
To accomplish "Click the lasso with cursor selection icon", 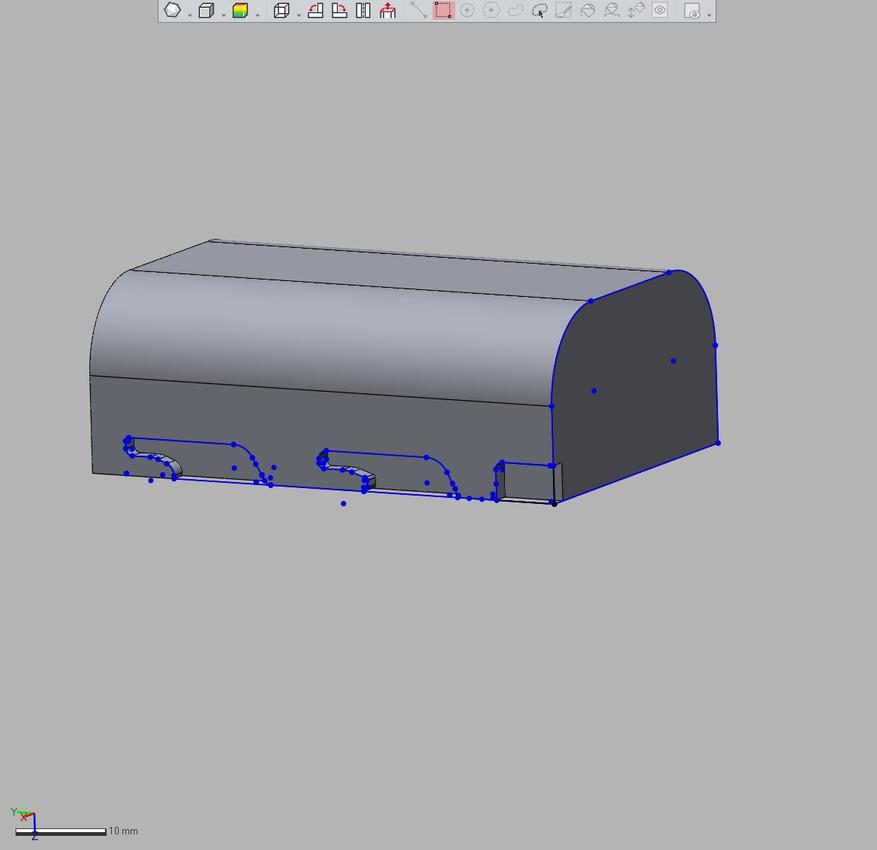I will (540, 11).
